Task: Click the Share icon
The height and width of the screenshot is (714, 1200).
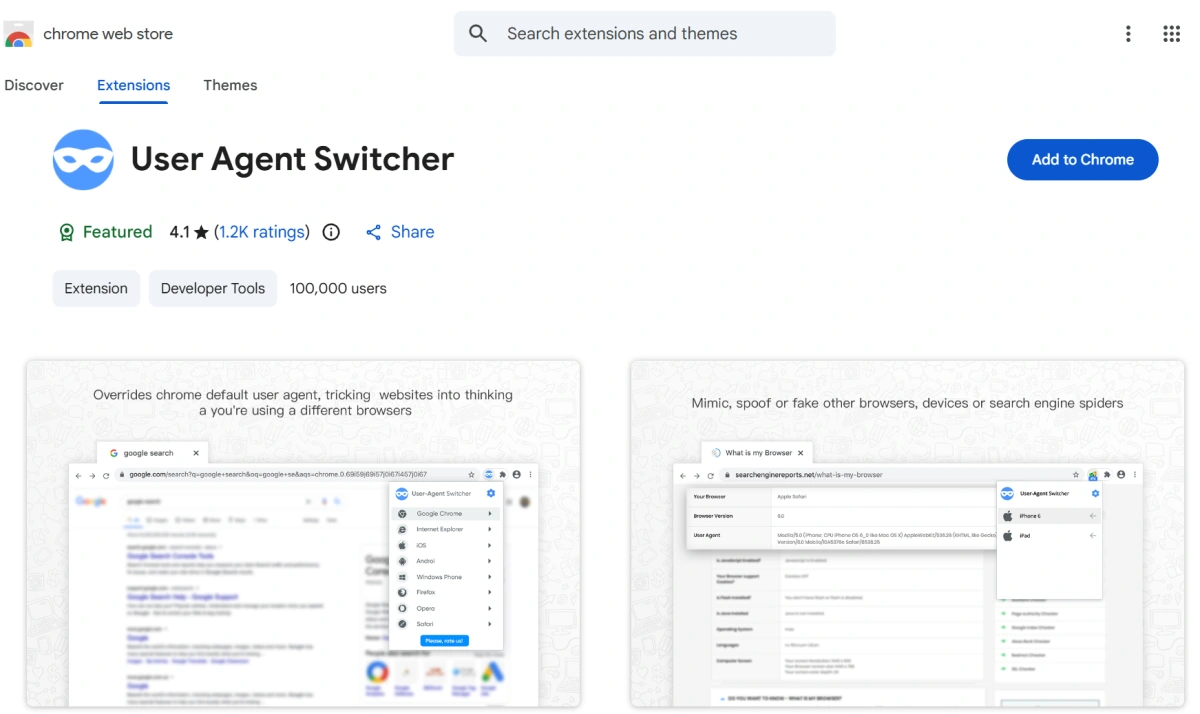Action: click(374, 232)
